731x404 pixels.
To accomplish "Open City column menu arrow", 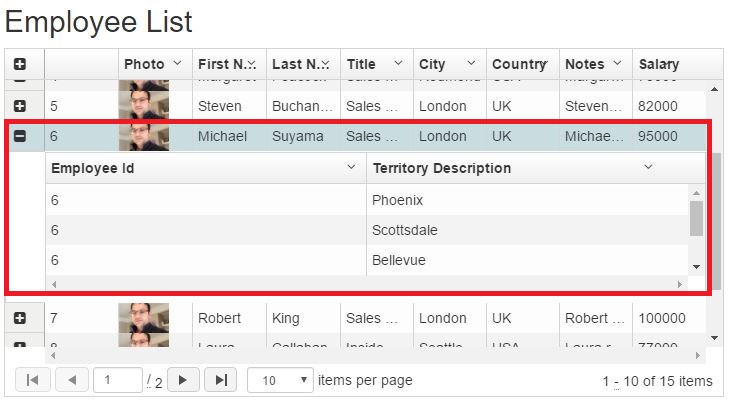I will [x=472, y=63].
